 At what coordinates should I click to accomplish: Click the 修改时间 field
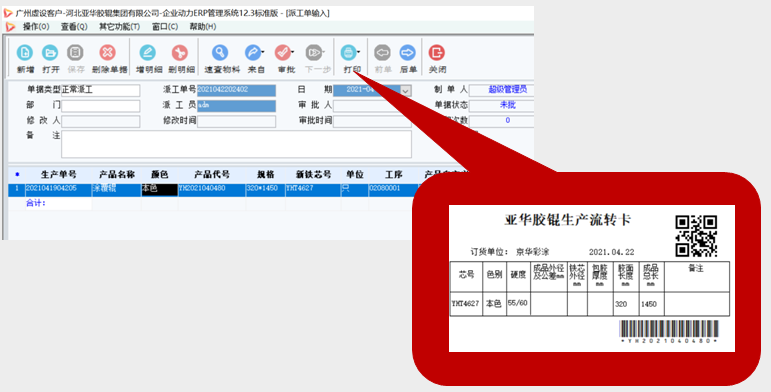click(x=237, y=121)
